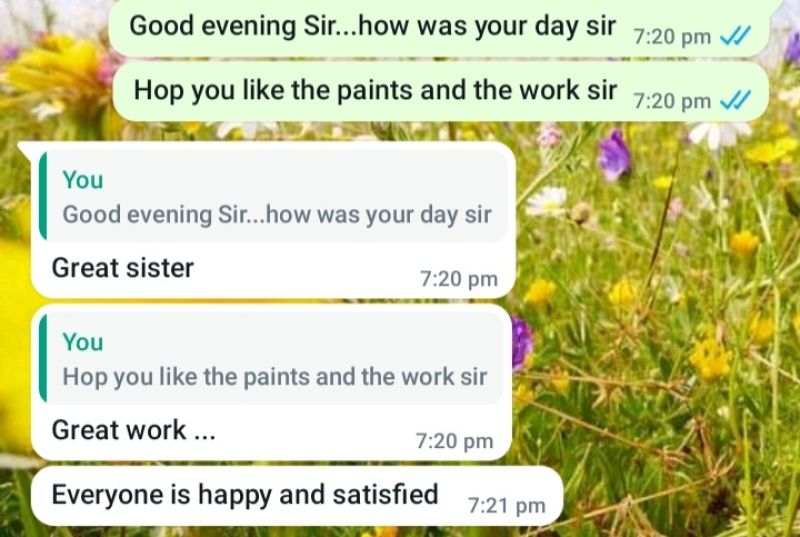Image resolution: width=800 pixels, height=537 pixels.
Task: Tap 'Everyone is happy and satisfied' message
Action: [x=297, y=496]
